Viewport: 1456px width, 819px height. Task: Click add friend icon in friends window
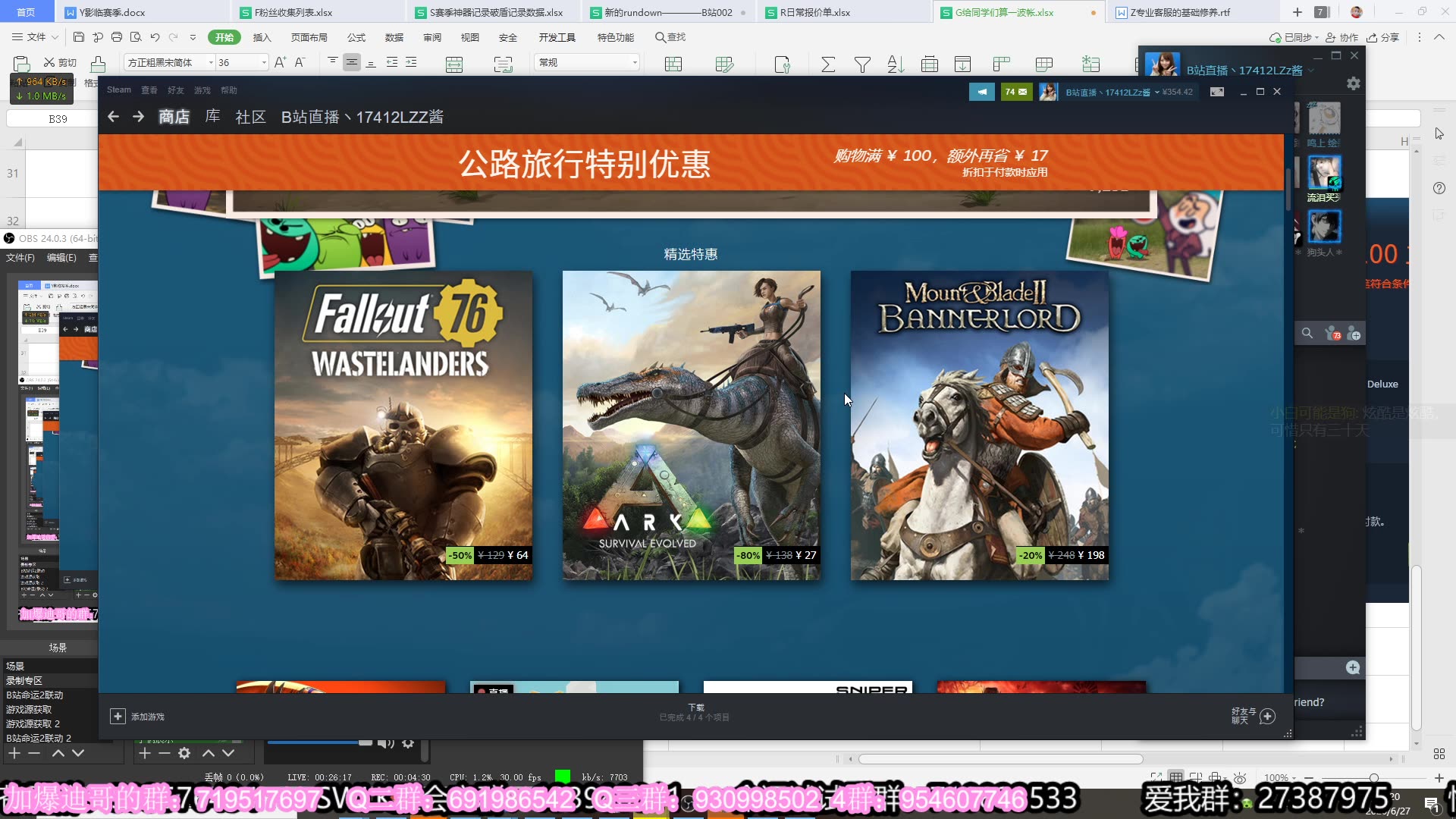[x=1355, y=334]
